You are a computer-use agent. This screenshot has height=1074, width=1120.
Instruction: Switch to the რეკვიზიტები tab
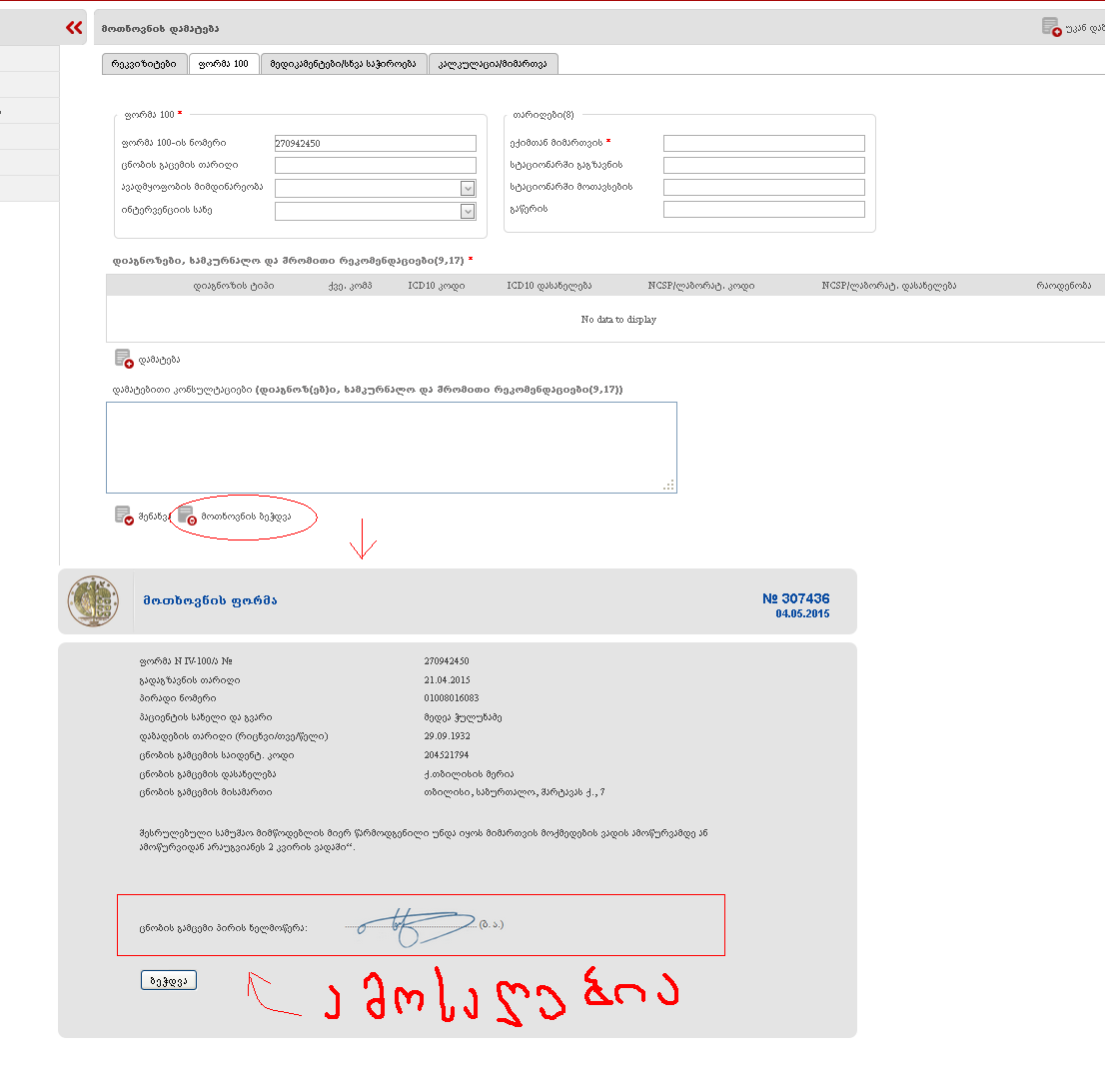(144, 64)
